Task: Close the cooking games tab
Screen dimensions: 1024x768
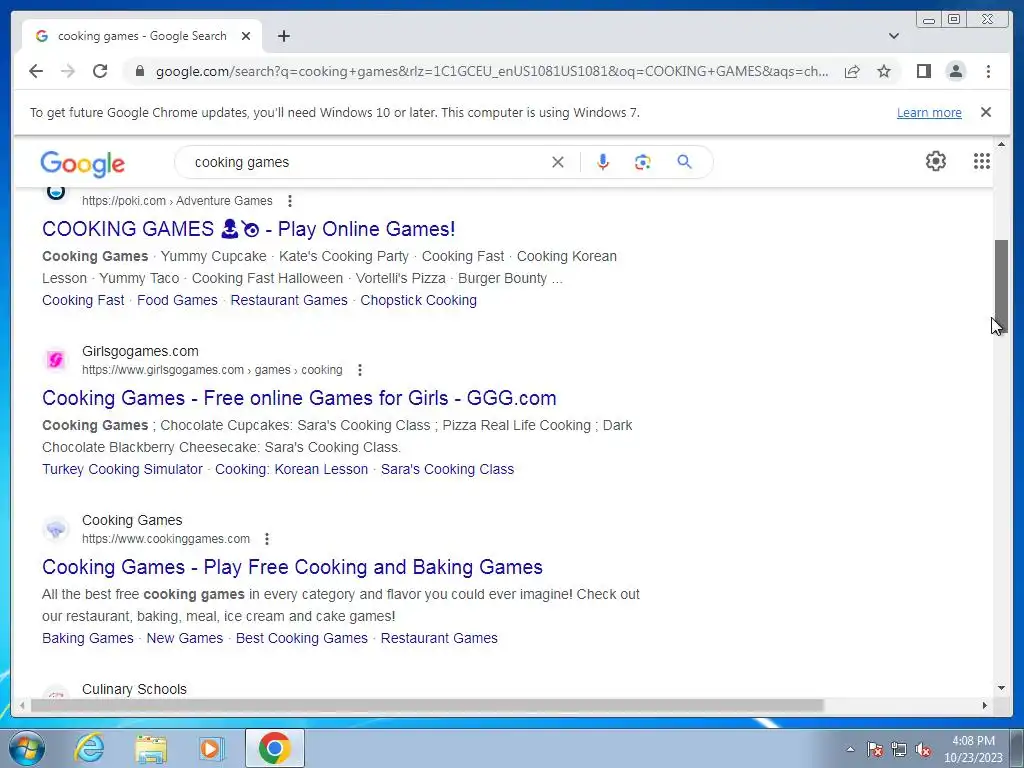Action: (246, 36)
